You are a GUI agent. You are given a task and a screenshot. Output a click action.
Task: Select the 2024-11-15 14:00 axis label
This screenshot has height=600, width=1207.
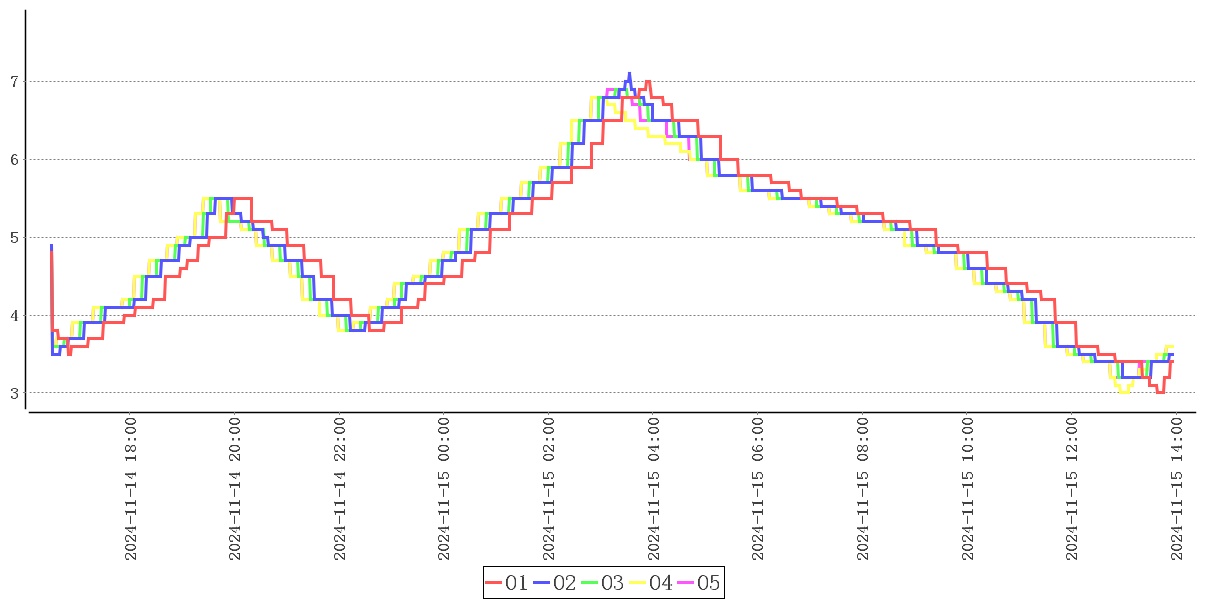point(1176,489)
